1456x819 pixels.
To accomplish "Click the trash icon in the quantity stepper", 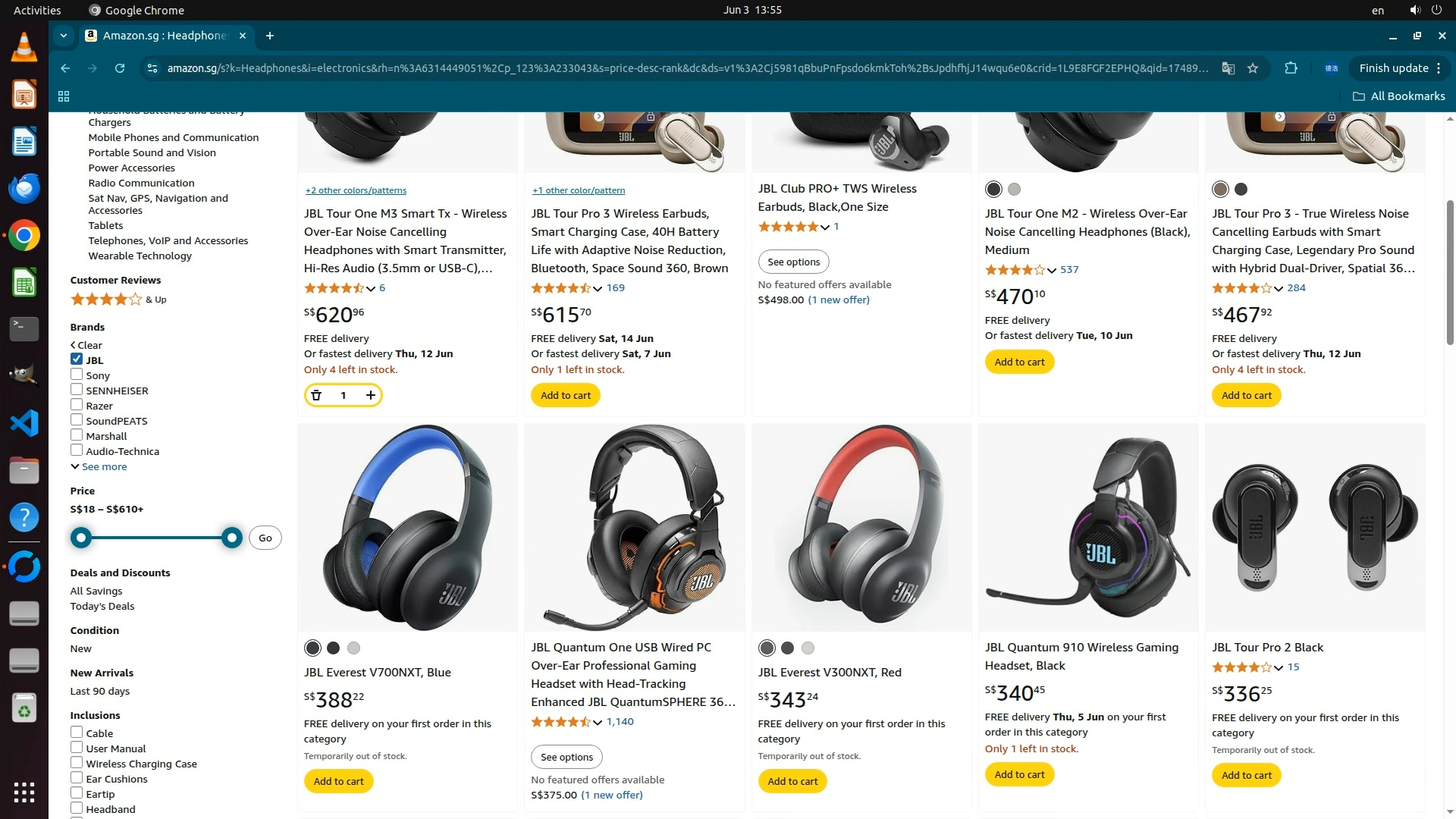I will tap(316, 395).
